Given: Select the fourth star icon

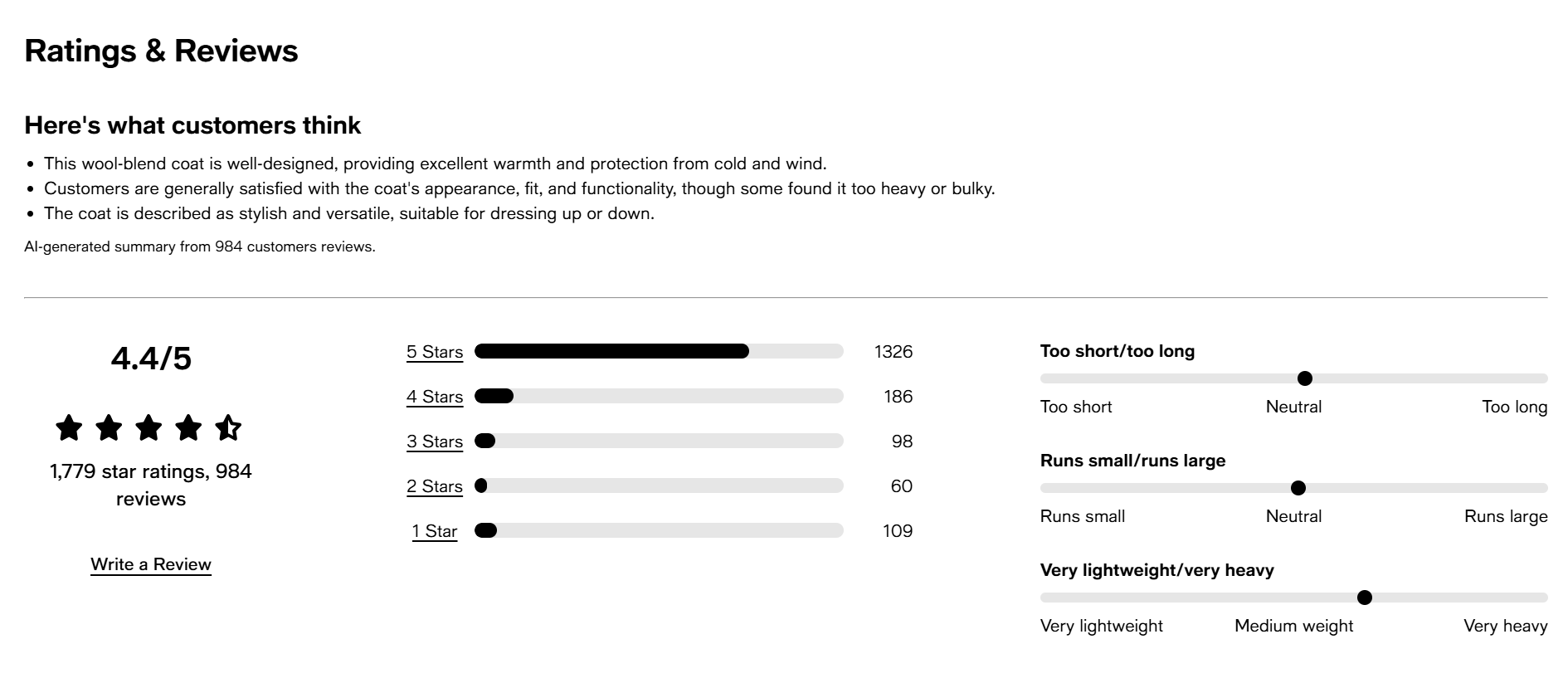Looking at the screenshot, I should (190, 427).
